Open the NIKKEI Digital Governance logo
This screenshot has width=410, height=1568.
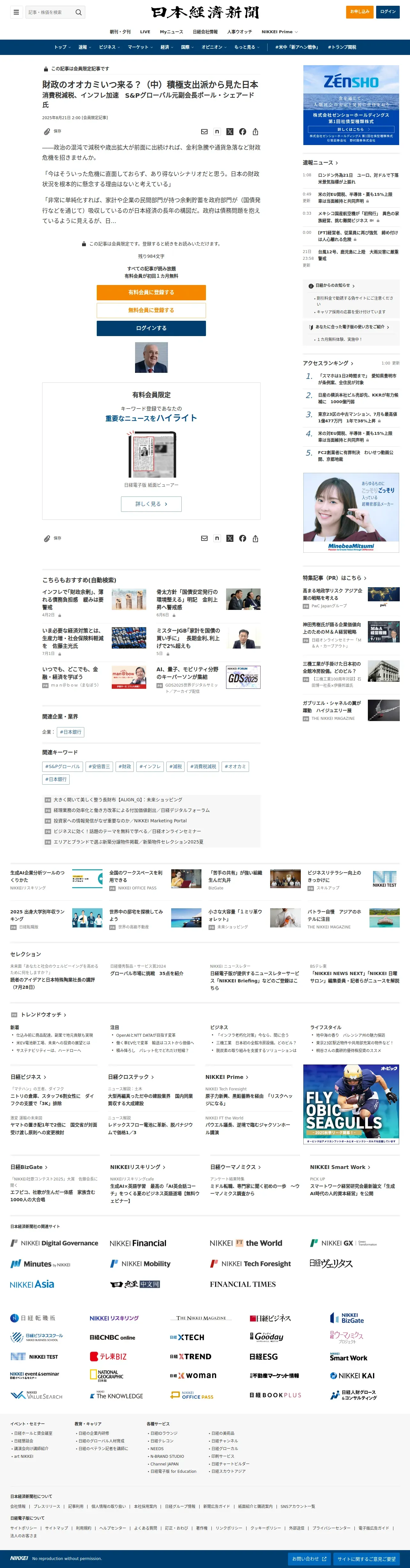click(x=54, y=1243)
